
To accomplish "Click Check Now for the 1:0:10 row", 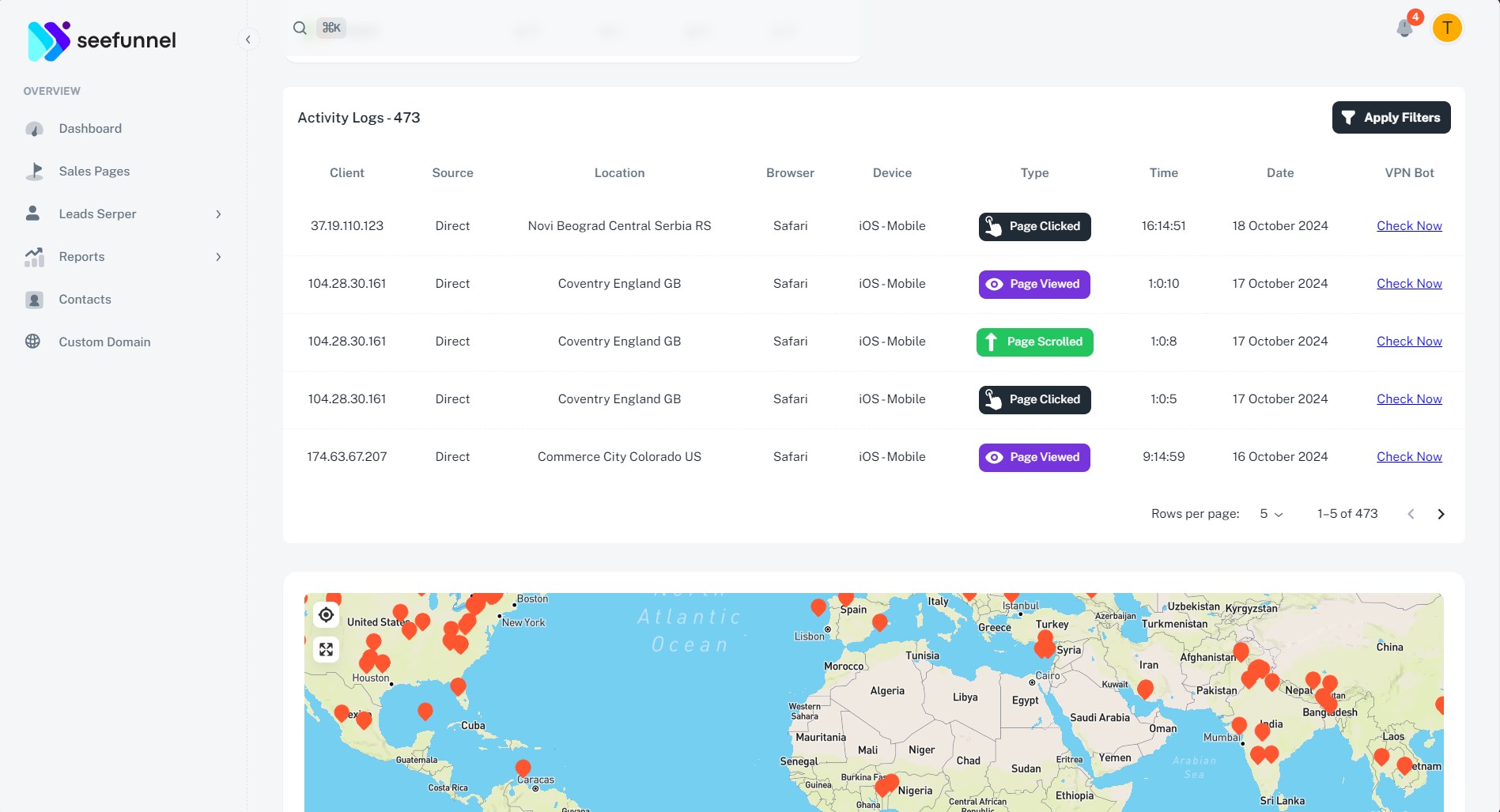I will [1409, 284].
